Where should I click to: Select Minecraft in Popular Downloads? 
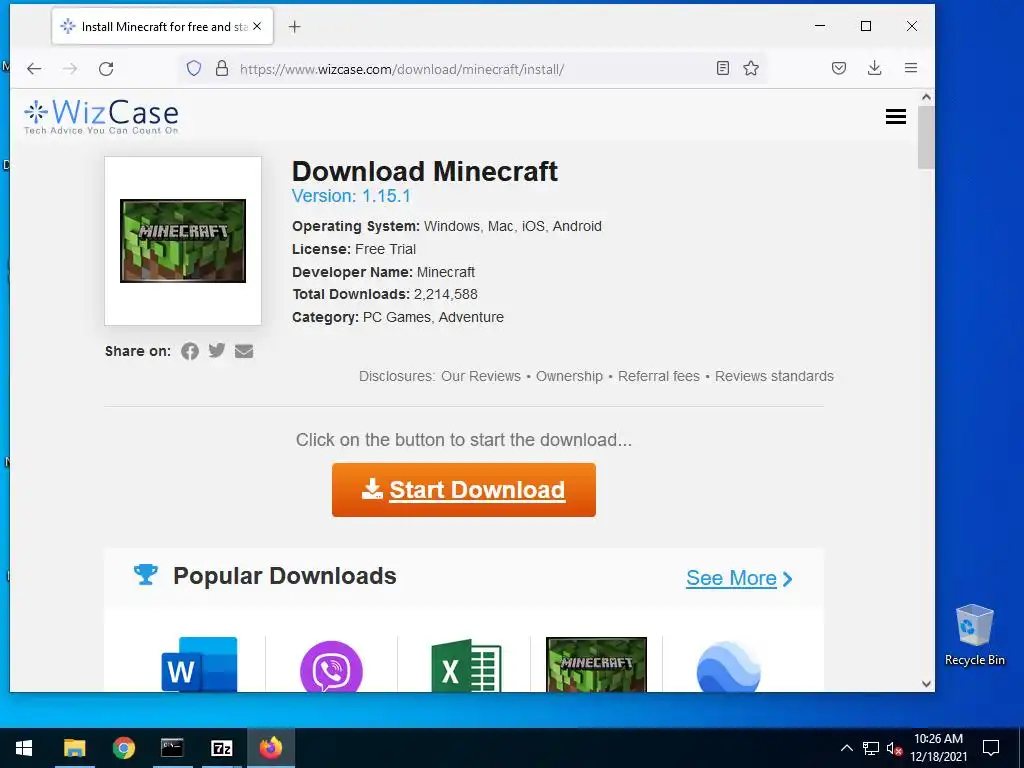(596, 664)
